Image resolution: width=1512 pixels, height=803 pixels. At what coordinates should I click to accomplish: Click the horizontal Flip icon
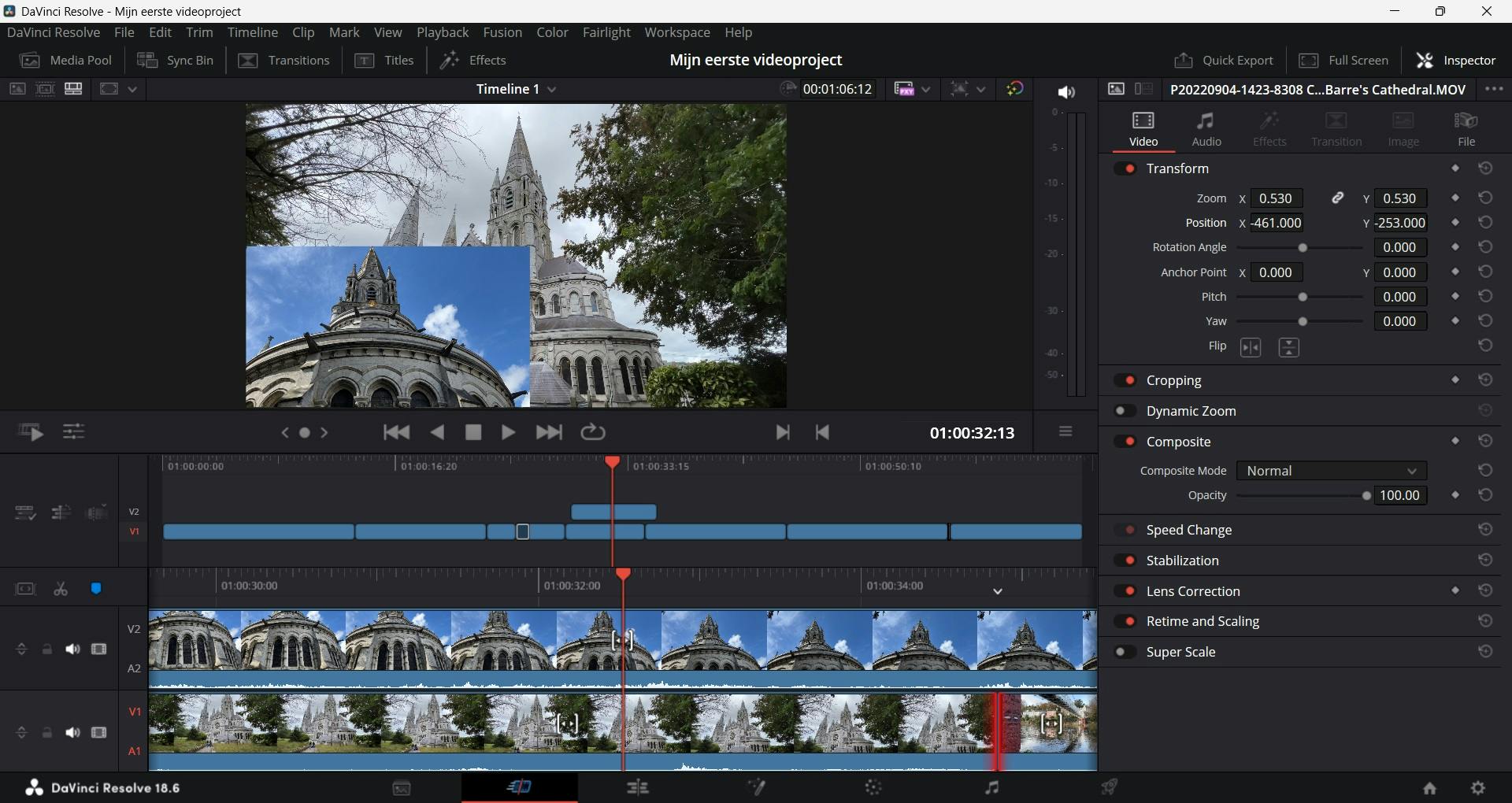click(x=1251, y=347)
